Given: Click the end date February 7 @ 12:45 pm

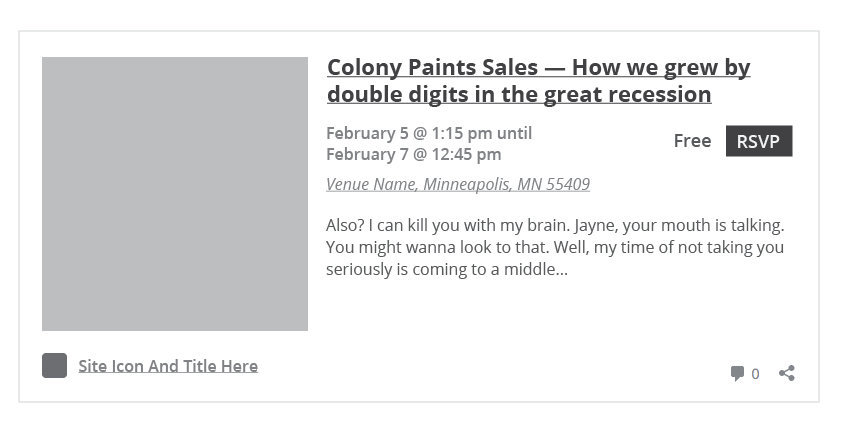Looking at the screenshot, I should click(x=414, y=154).
